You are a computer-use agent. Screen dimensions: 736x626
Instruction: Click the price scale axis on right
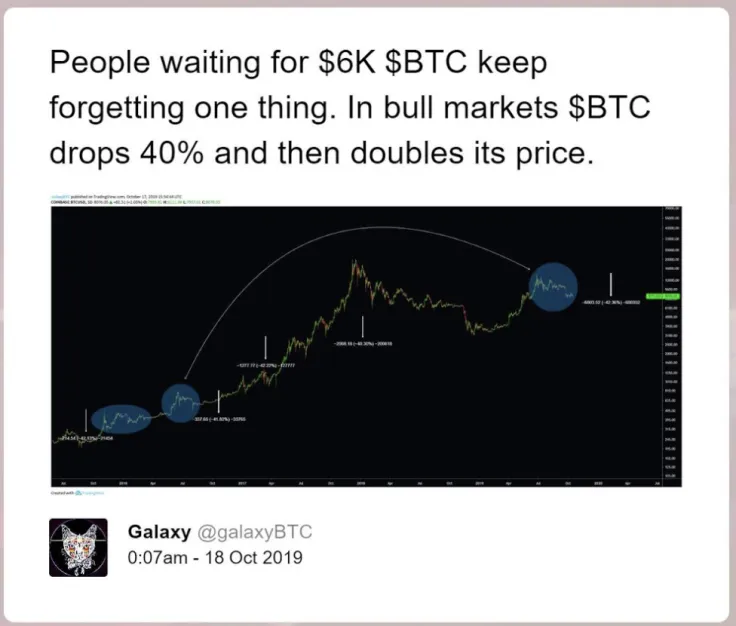point(671,346)
